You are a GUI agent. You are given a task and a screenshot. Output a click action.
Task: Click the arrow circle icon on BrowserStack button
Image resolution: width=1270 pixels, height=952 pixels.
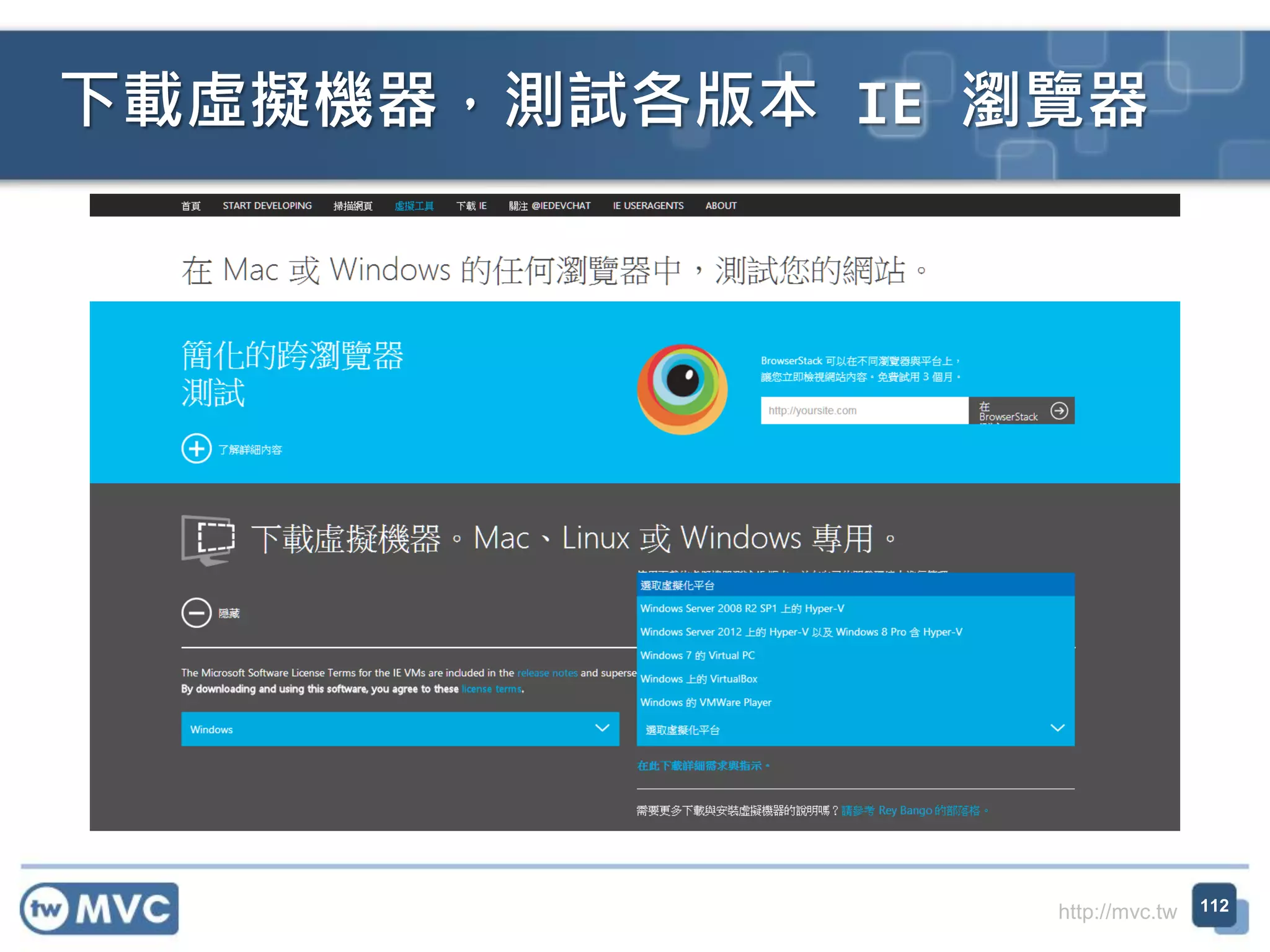point(1059,410)
